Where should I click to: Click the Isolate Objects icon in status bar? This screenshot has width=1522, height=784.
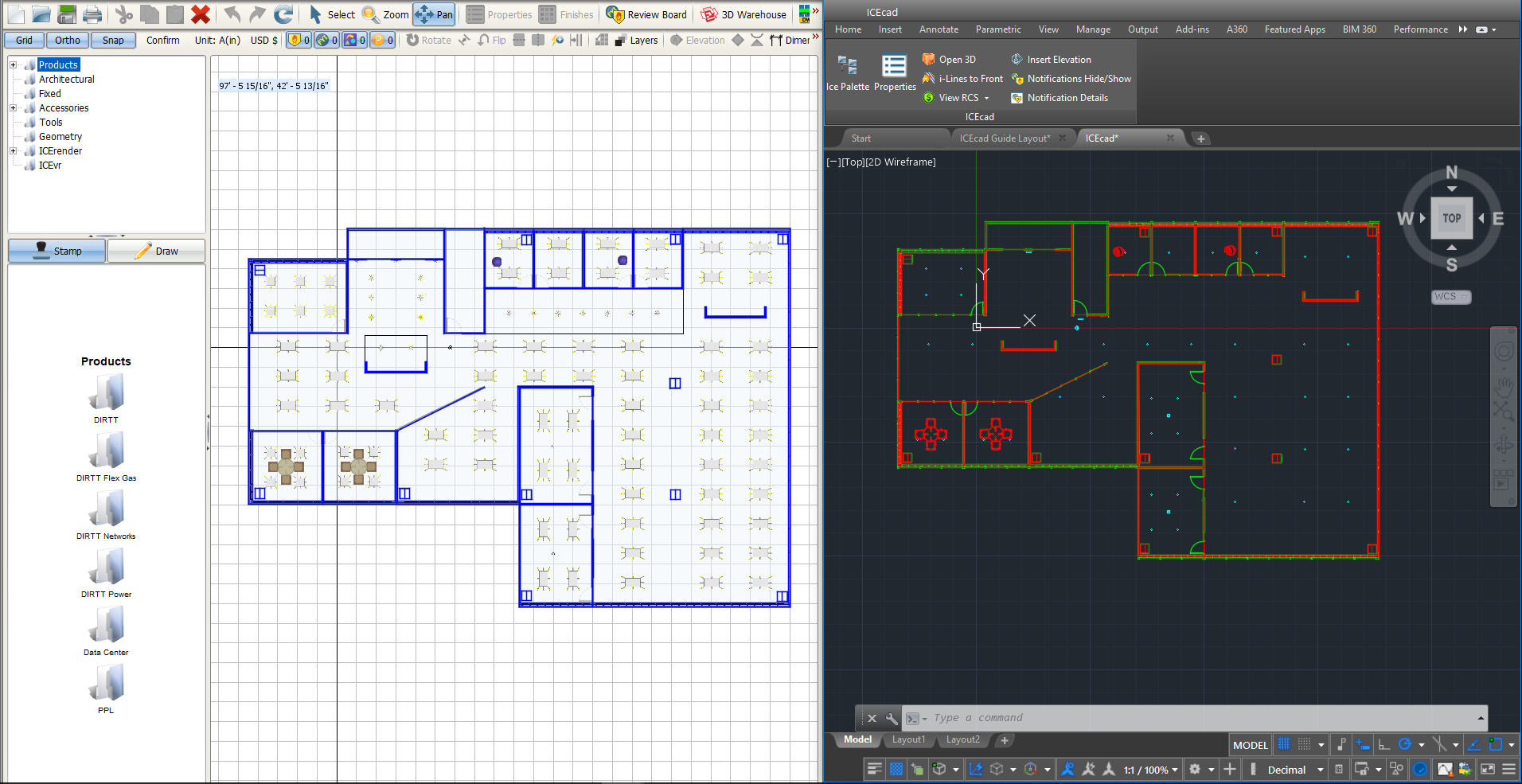point(1396,769)
